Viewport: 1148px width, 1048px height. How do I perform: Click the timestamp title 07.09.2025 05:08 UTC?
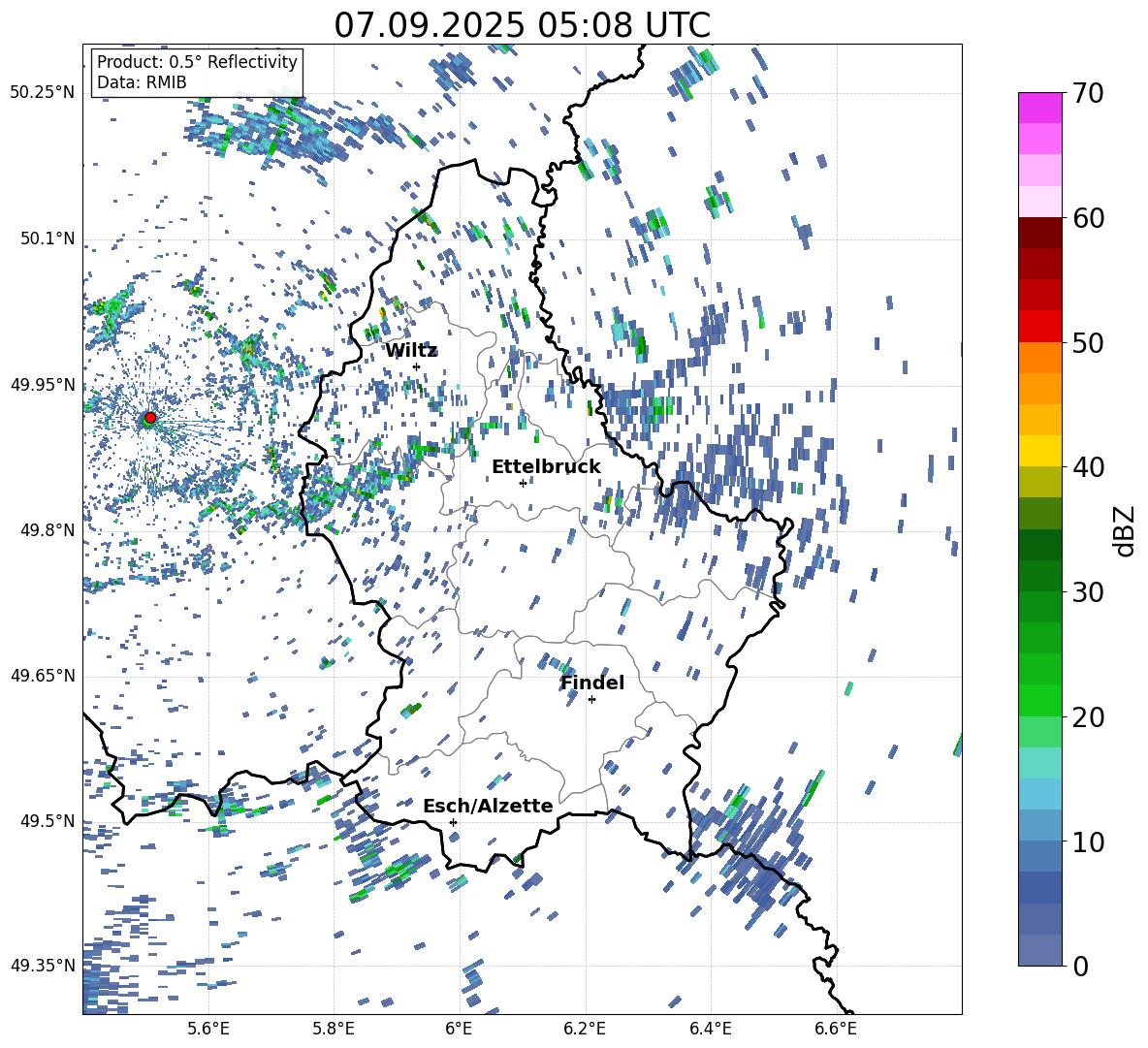tap(522, 25)
